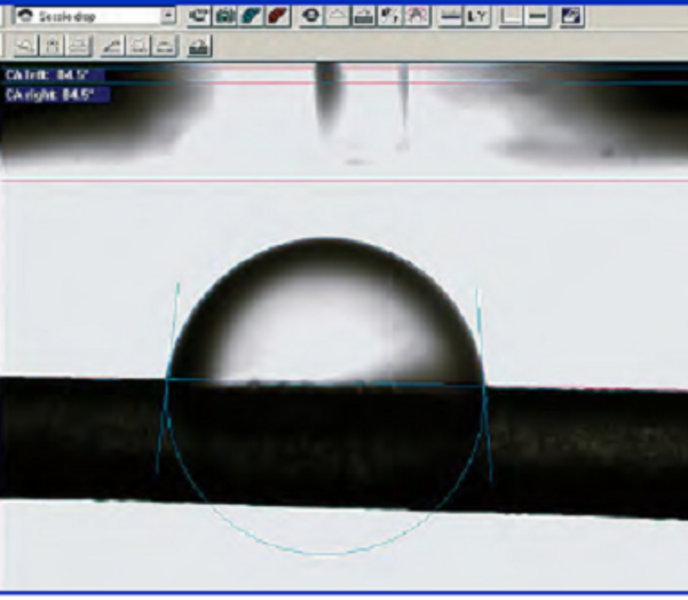Click the magnifier icon in second toolbar row

point(25,46)
